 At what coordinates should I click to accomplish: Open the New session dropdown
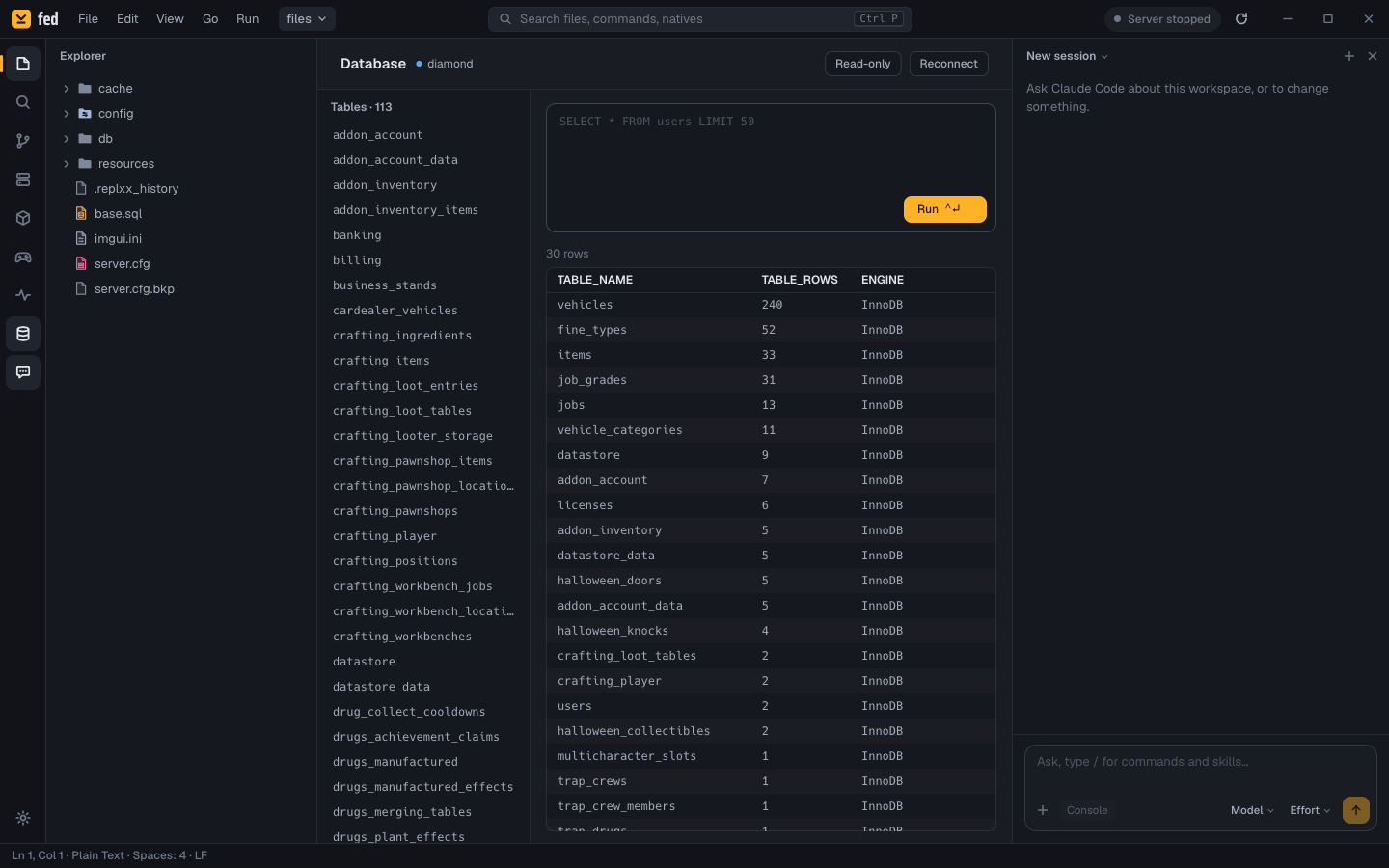[x=1067, y=56]
